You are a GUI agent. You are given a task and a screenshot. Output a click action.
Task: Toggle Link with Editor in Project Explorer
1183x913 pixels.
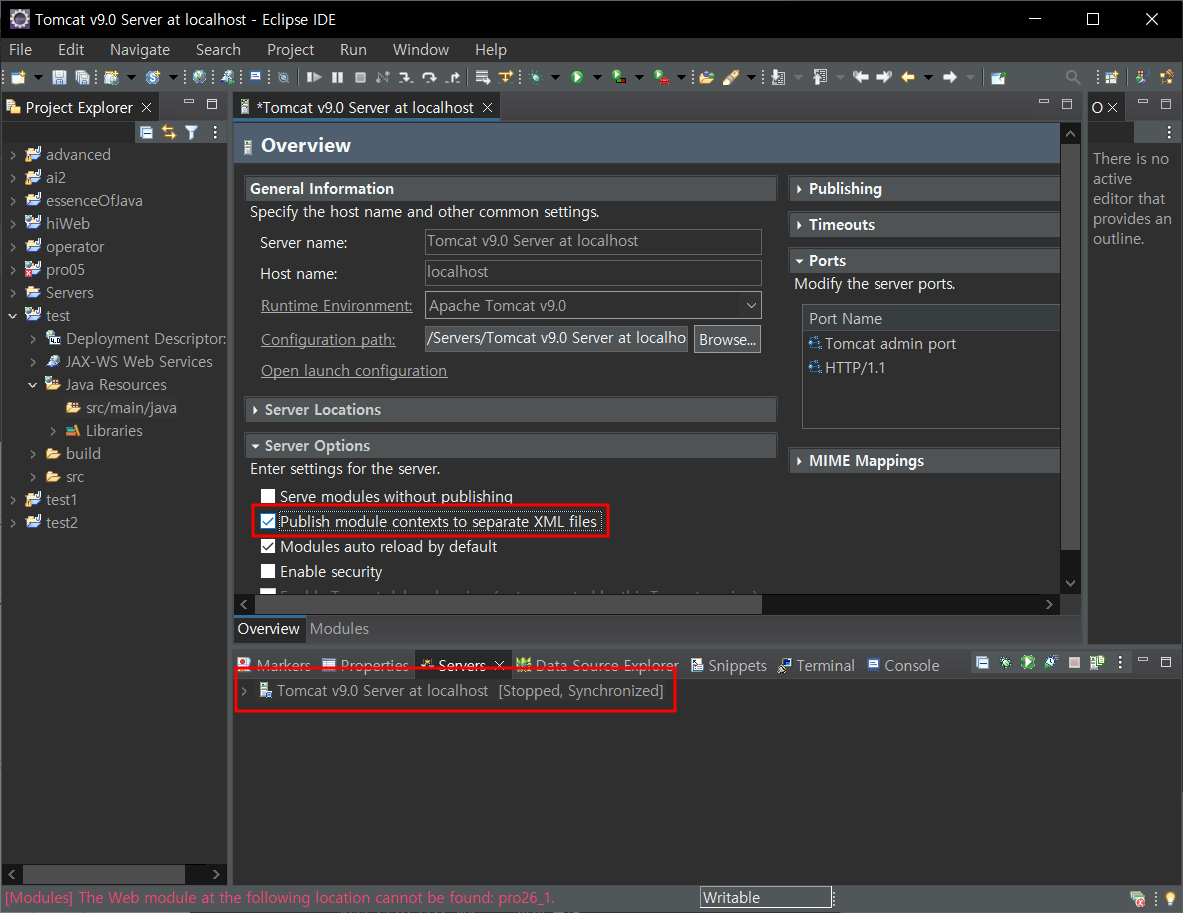pyautogui.click(x=169, y=133)
